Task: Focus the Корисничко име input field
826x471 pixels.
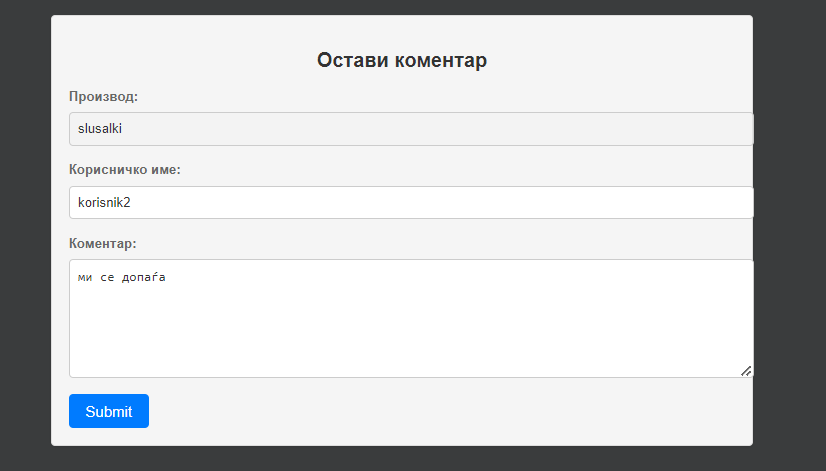Action: coord(410,202)
